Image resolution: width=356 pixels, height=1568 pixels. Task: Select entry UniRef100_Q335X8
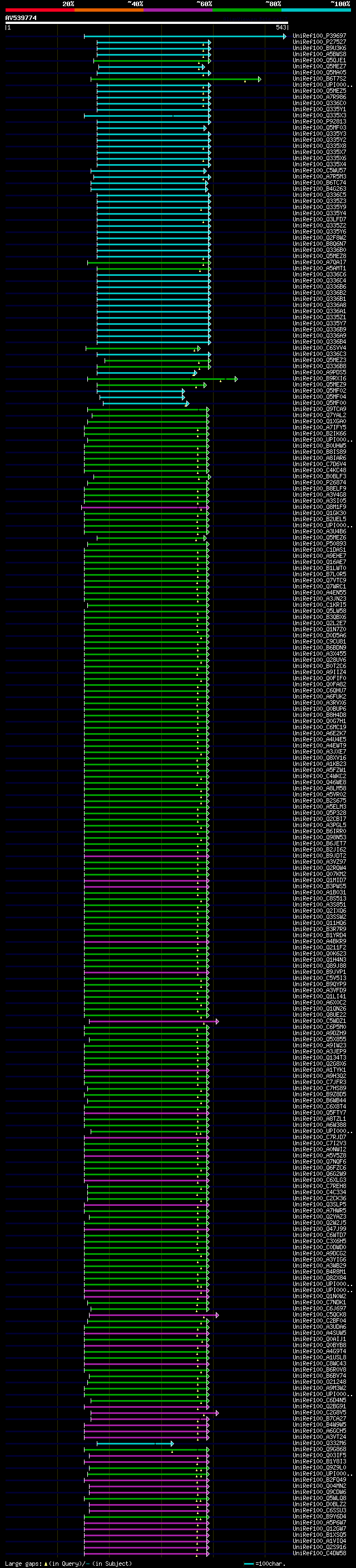point(319,146)
